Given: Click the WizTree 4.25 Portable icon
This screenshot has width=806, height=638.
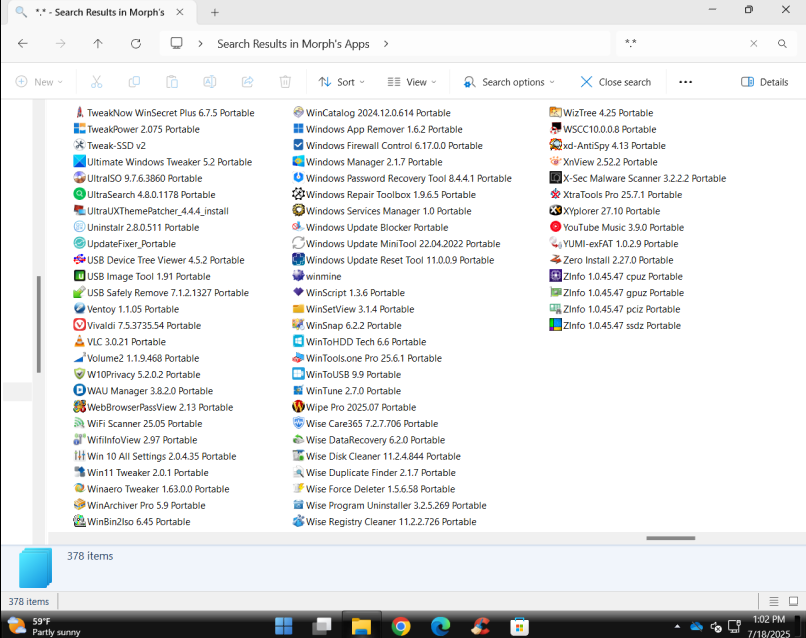Looking at the screenshot, I should (x=555, y=112).
